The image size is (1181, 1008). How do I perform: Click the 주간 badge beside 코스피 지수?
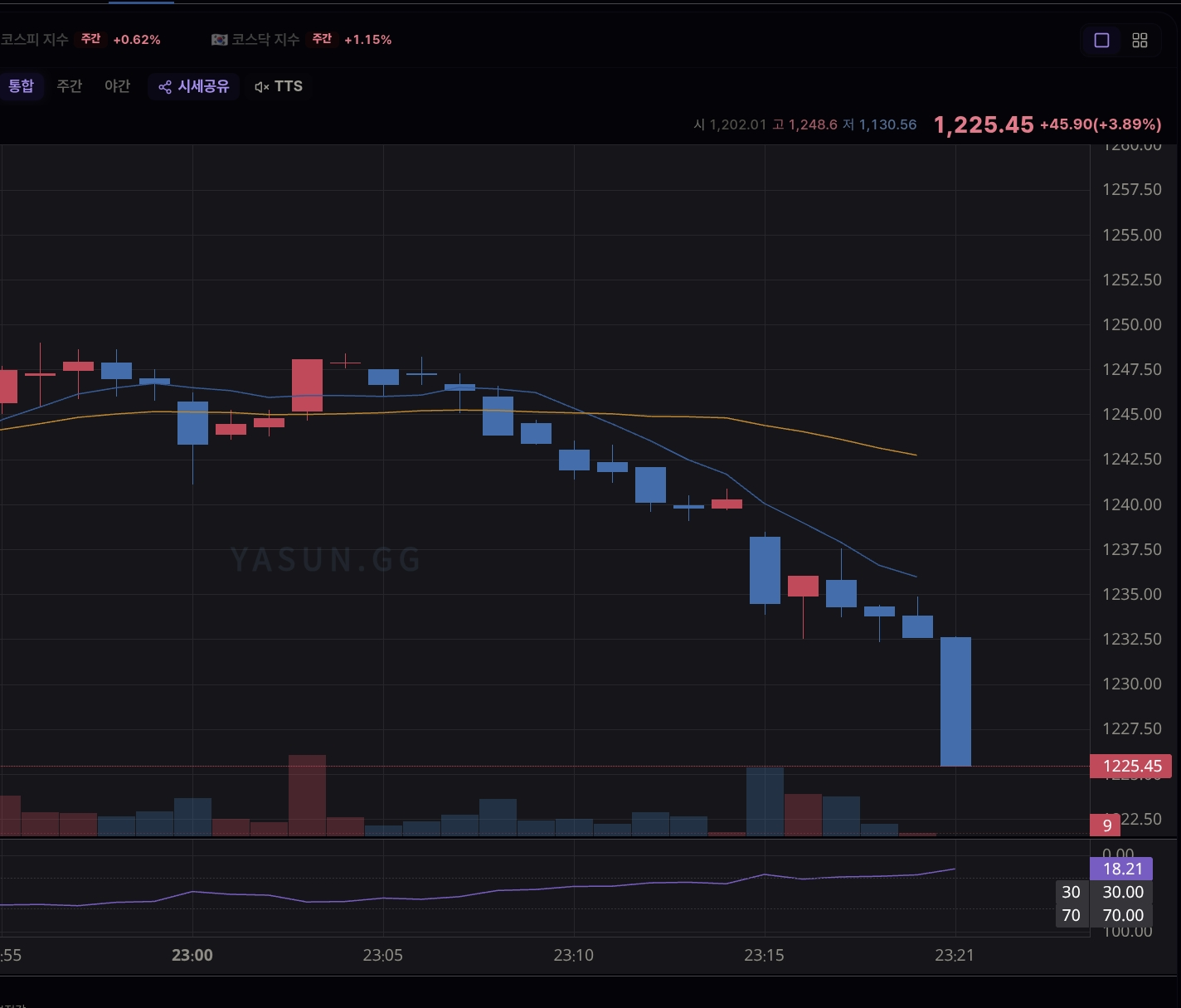click(x=90, y=39)
